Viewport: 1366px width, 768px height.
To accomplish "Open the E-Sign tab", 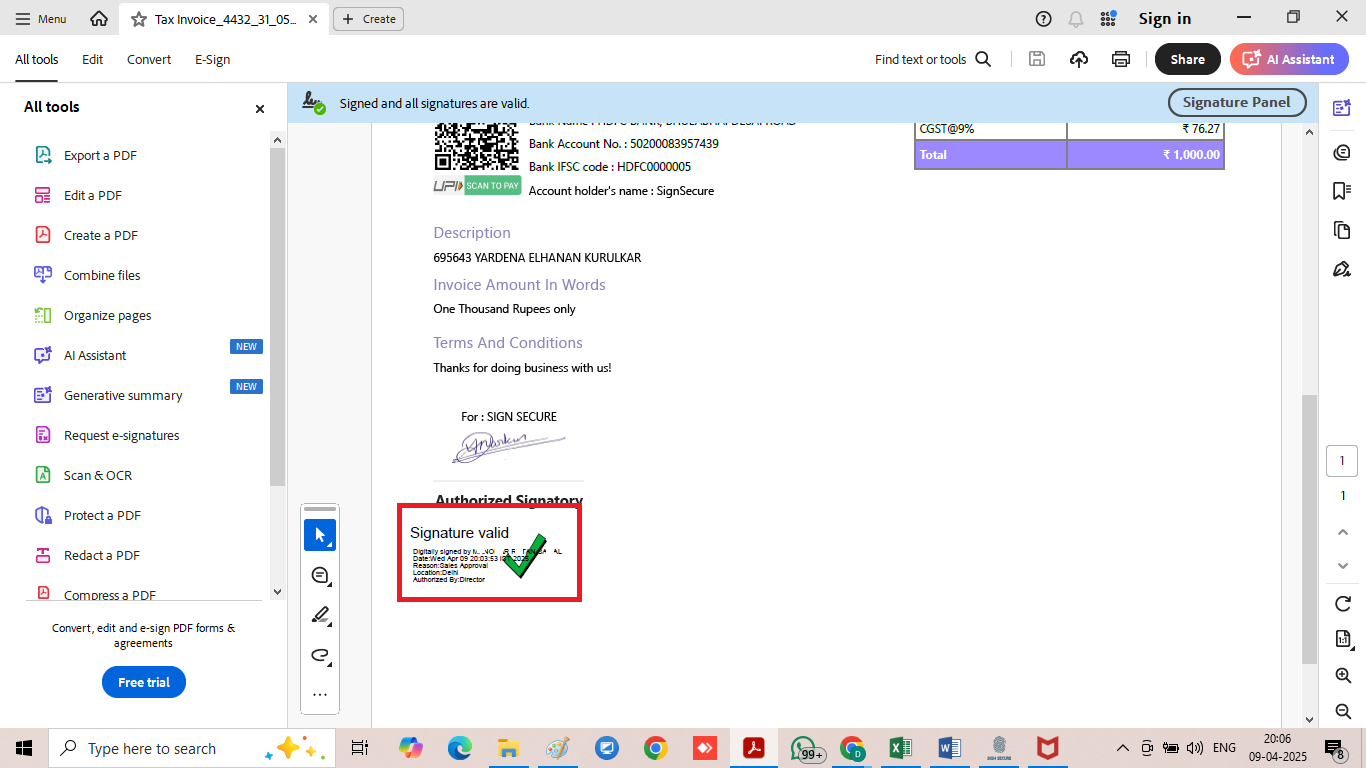I will pos(212,59).
